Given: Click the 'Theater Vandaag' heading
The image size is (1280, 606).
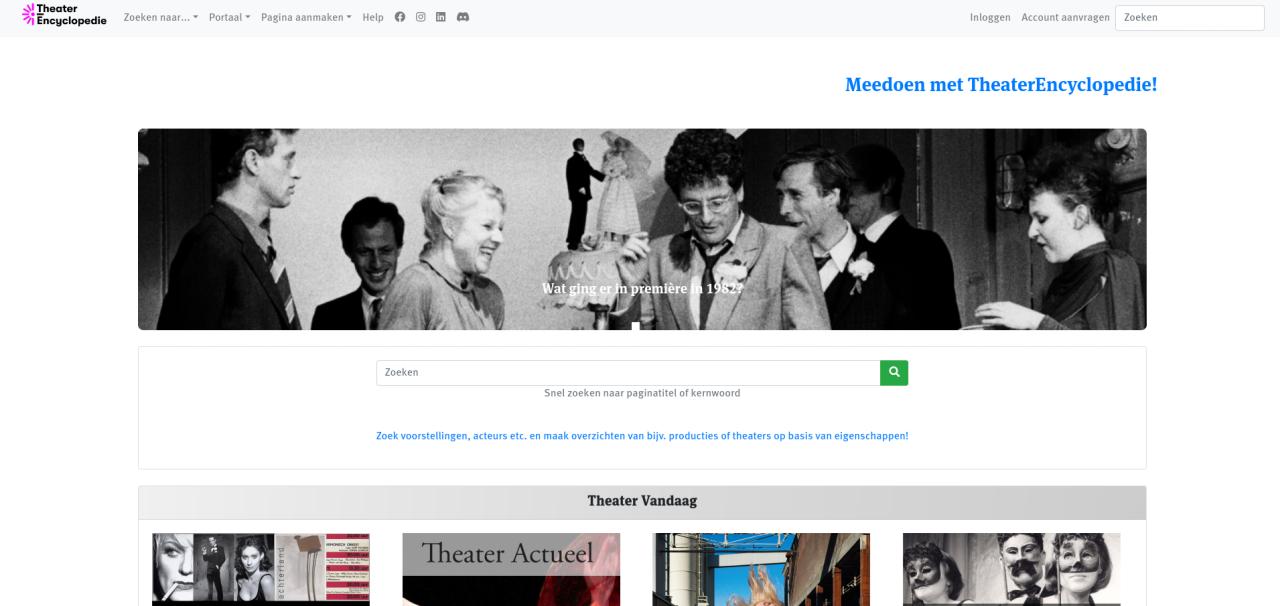Looking at the screenshot, I should (x=642, y=501).
